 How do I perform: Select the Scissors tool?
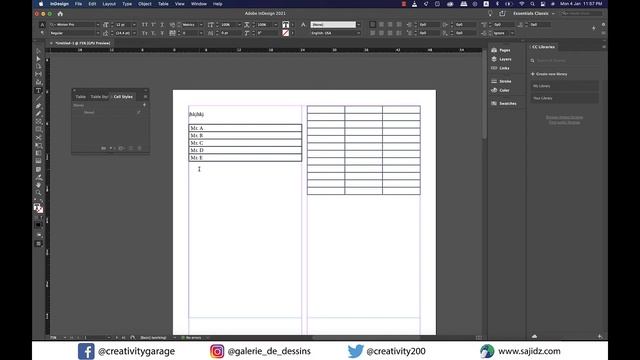38,138
